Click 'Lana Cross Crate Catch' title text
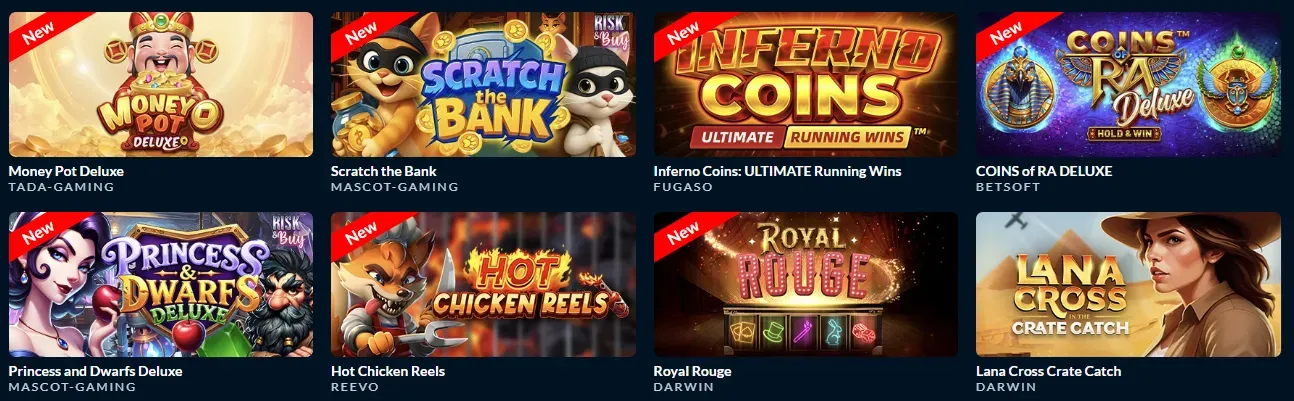Image resolution: width=1294 pixels, height=401 pixels. (1049, 371)
